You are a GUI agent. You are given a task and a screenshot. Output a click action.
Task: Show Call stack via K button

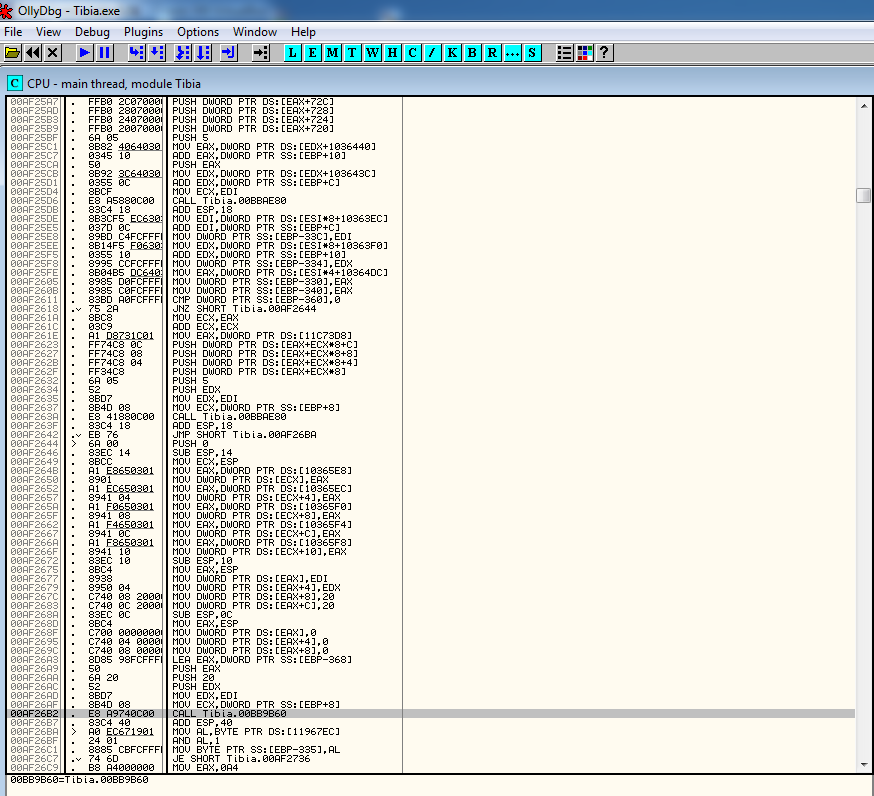[x=452, y=53]
